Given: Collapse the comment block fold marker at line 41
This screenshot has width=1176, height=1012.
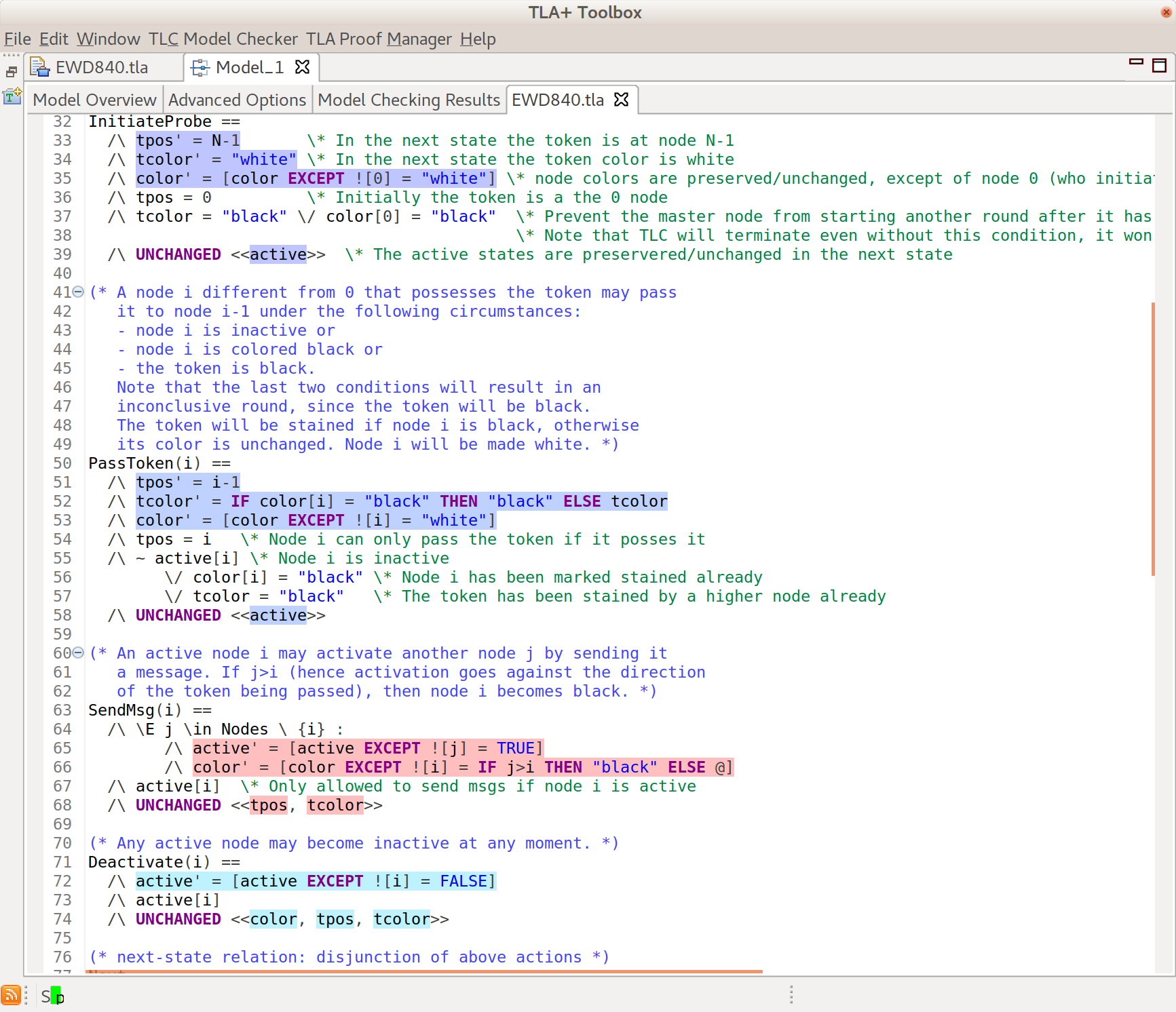Looking at the screenshot, I should (x=77, y=292).
